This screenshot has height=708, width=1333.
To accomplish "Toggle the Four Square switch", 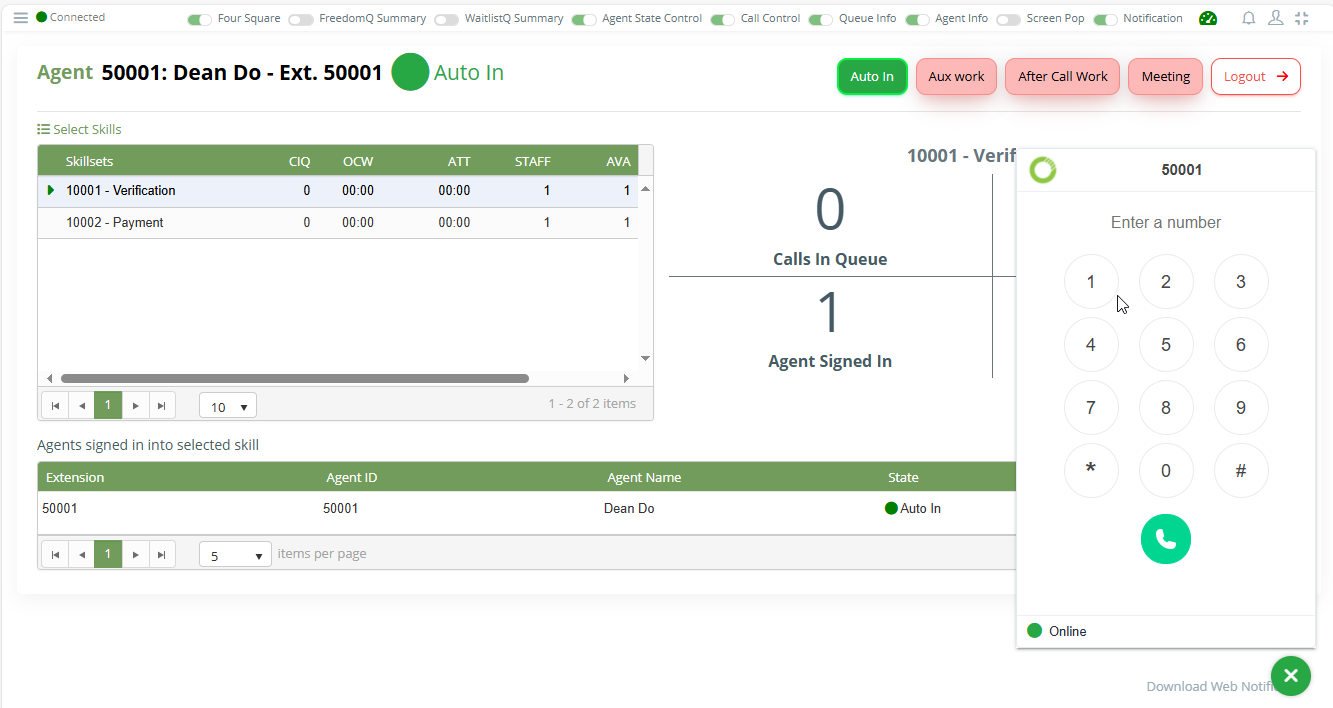I will click(x=200, y=19).
